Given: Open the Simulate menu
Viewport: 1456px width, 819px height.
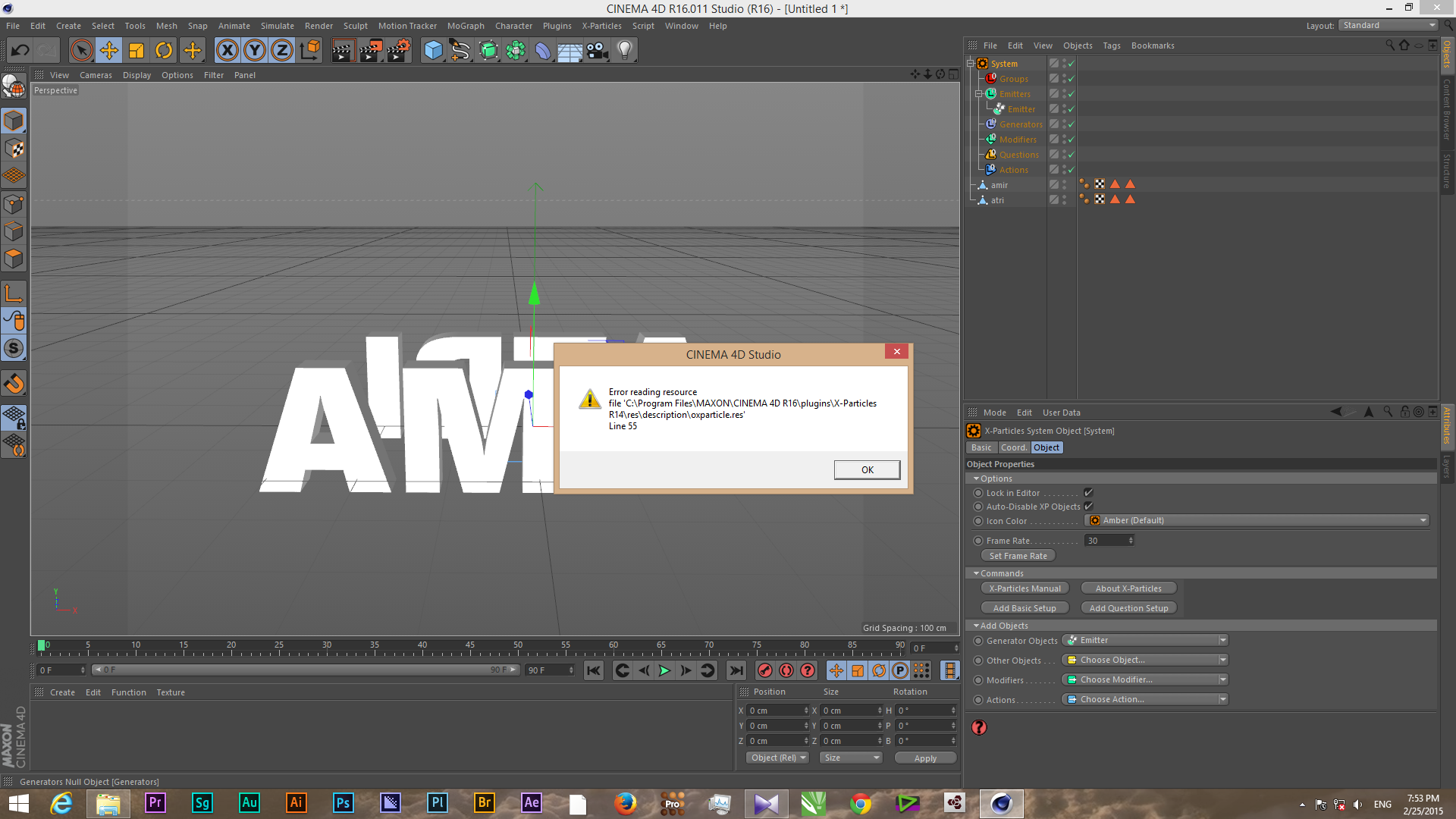Looking at the screenshot, I should point(278,26).
